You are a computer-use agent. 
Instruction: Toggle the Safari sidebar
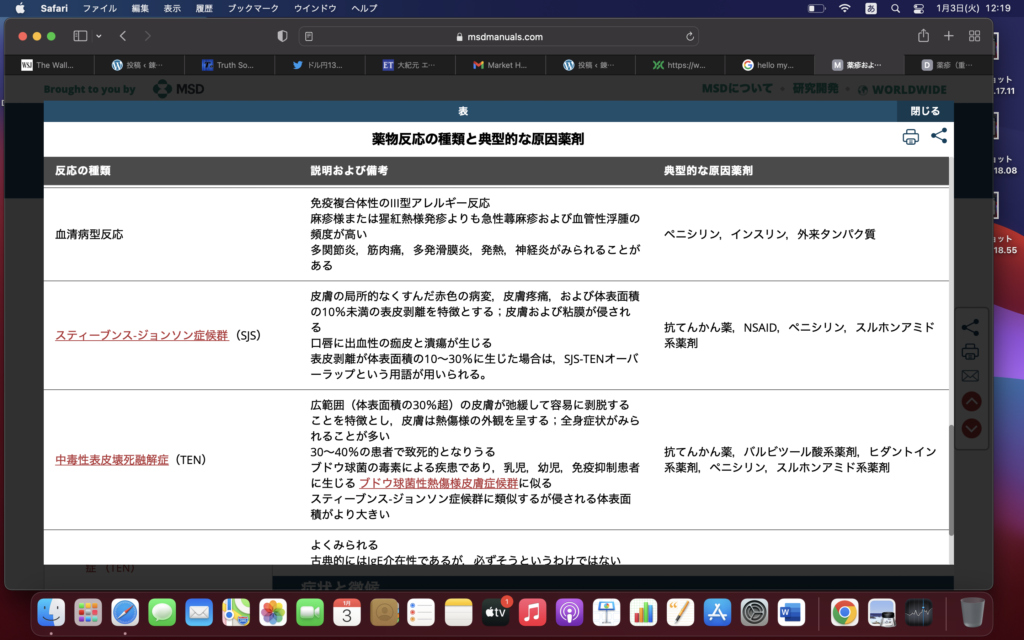(x=80, y=36)
